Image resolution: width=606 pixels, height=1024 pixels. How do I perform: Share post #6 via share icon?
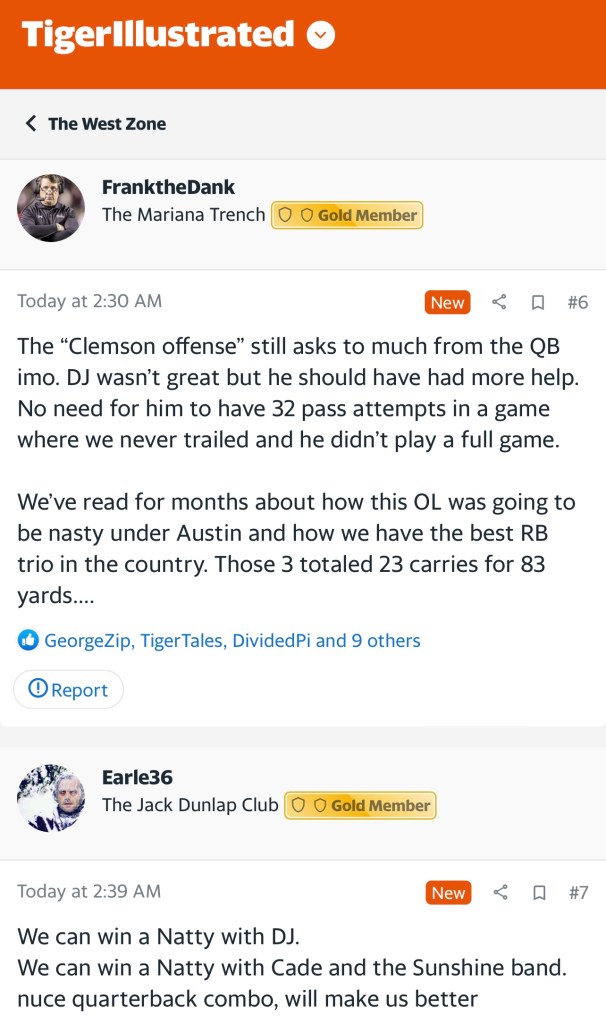pyautogui.click(x=500, y=302)
